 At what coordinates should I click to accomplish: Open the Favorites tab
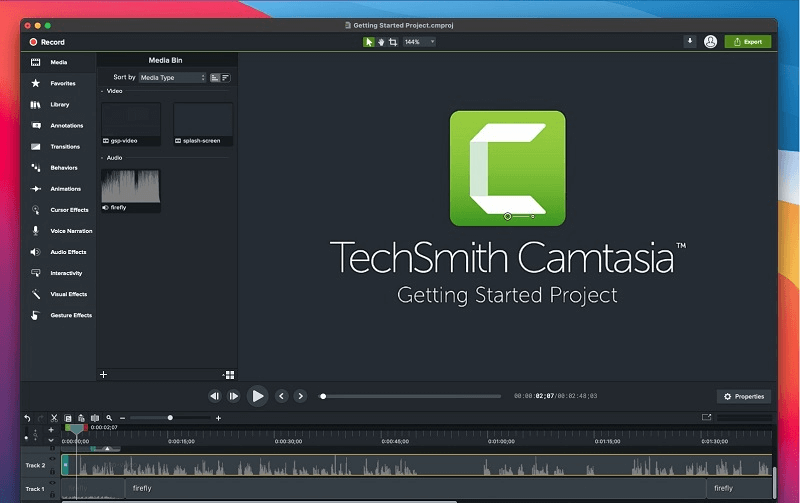pyautogui.click(x=58, y=83)
